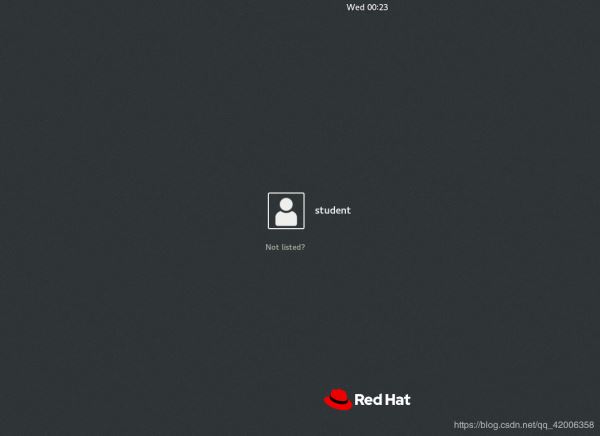Click the "00:23" time in the top bar
Screen dimensions: 600x436
377,7
